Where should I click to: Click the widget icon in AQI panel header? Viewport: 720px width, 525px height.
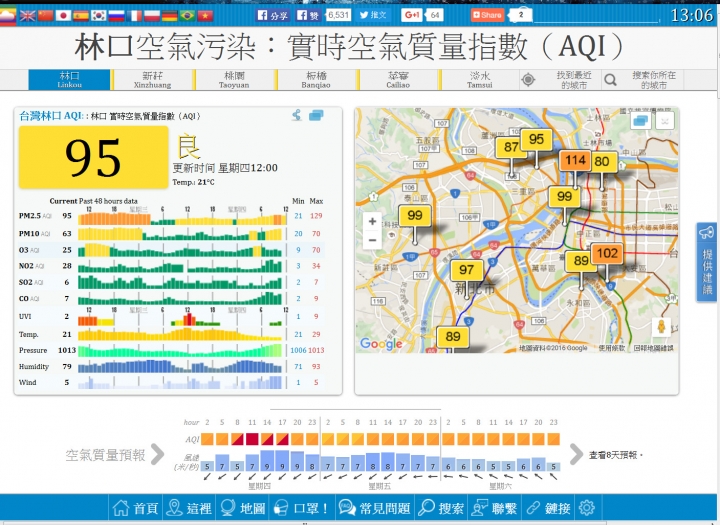click(x=316, y=115)
